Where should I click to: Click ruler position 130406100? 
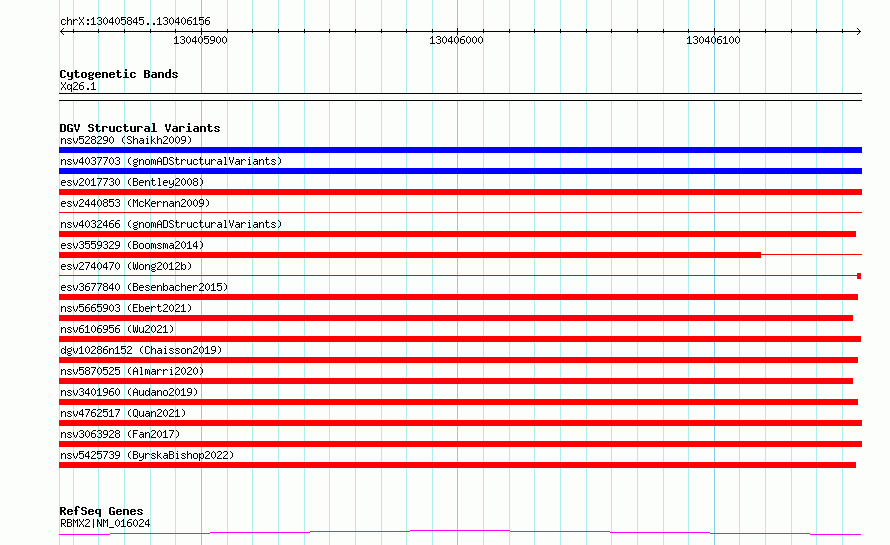[713, 40]
